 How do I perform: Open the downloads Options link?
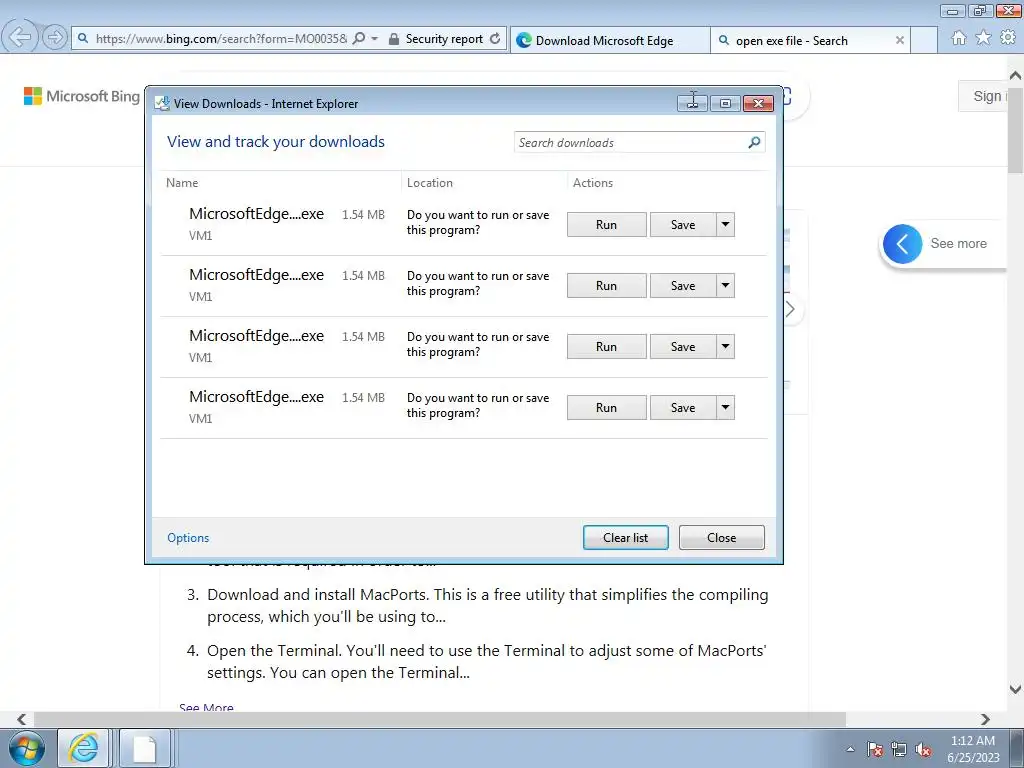point(188,537)
